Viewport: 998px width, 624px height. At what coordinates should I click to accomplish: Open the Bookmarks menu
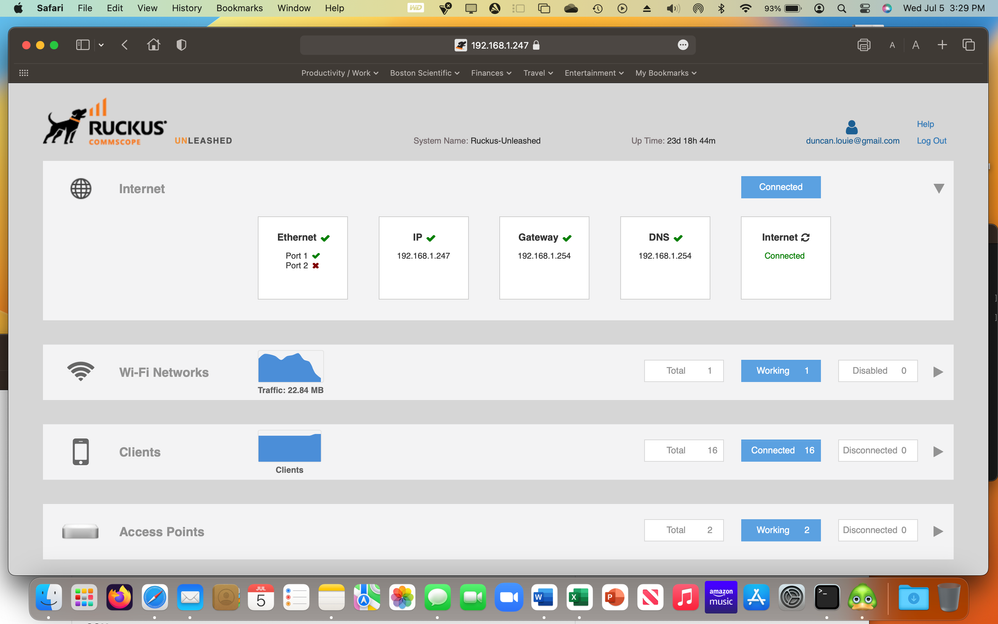click(x=239, y=8)
